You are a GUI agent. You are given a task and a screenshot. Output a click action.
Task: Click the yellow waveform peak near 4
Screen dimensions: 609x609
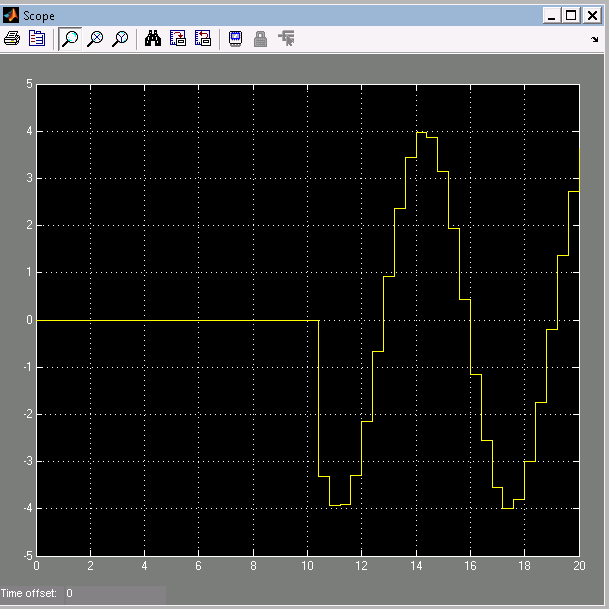click(421, 132)
